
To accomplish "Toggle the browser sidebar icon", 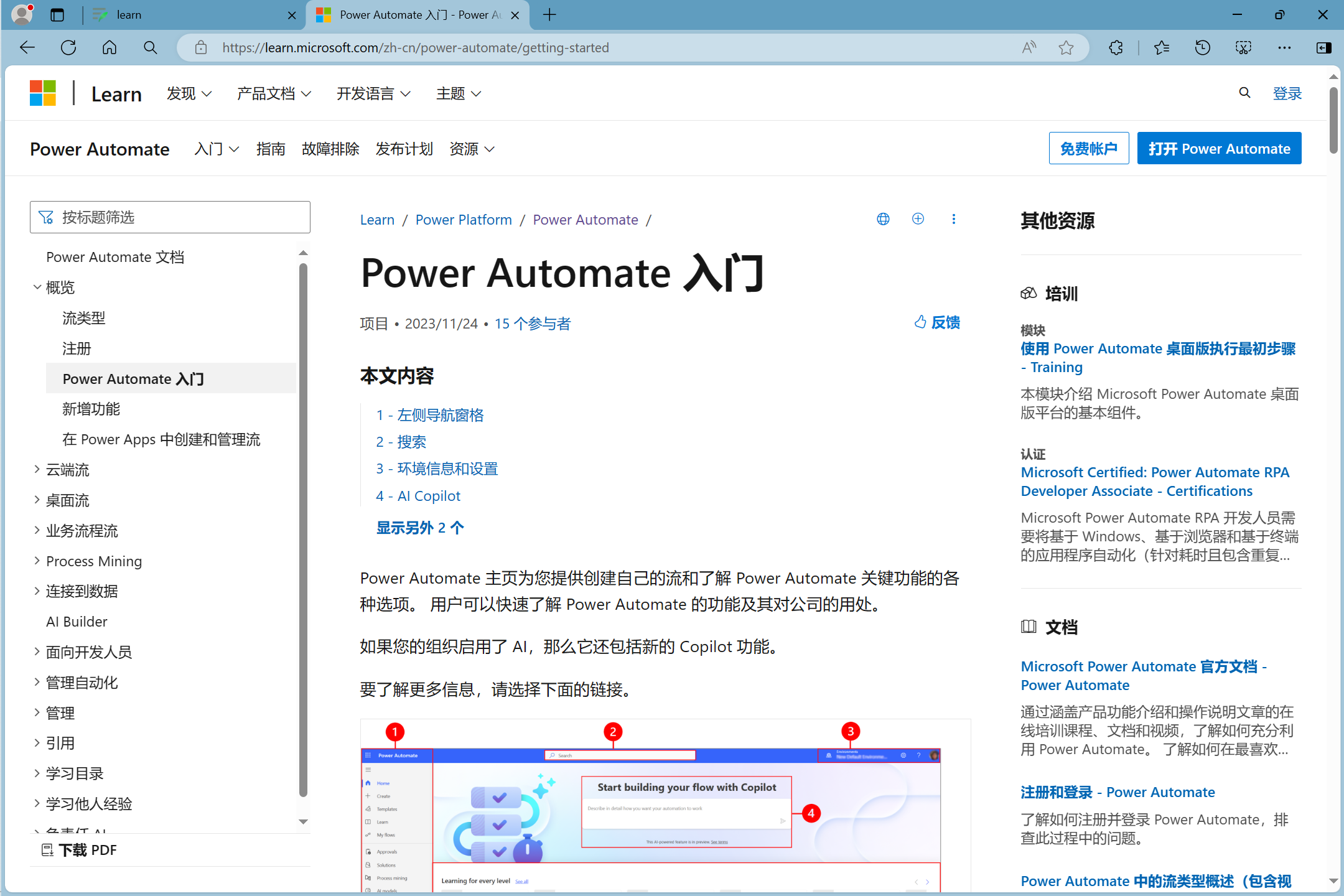I will tap(1324, 48).
